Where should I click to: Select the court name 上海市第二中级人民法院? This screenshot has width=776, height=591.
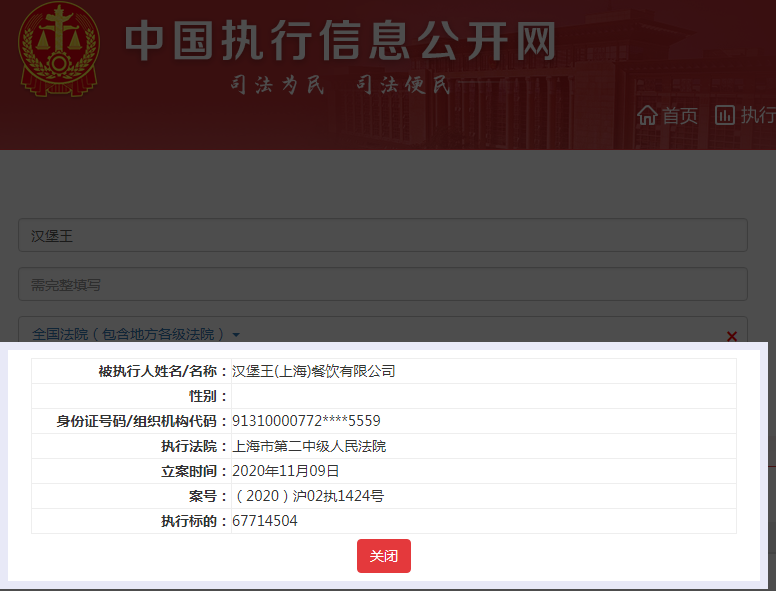(x=309, y=446)
